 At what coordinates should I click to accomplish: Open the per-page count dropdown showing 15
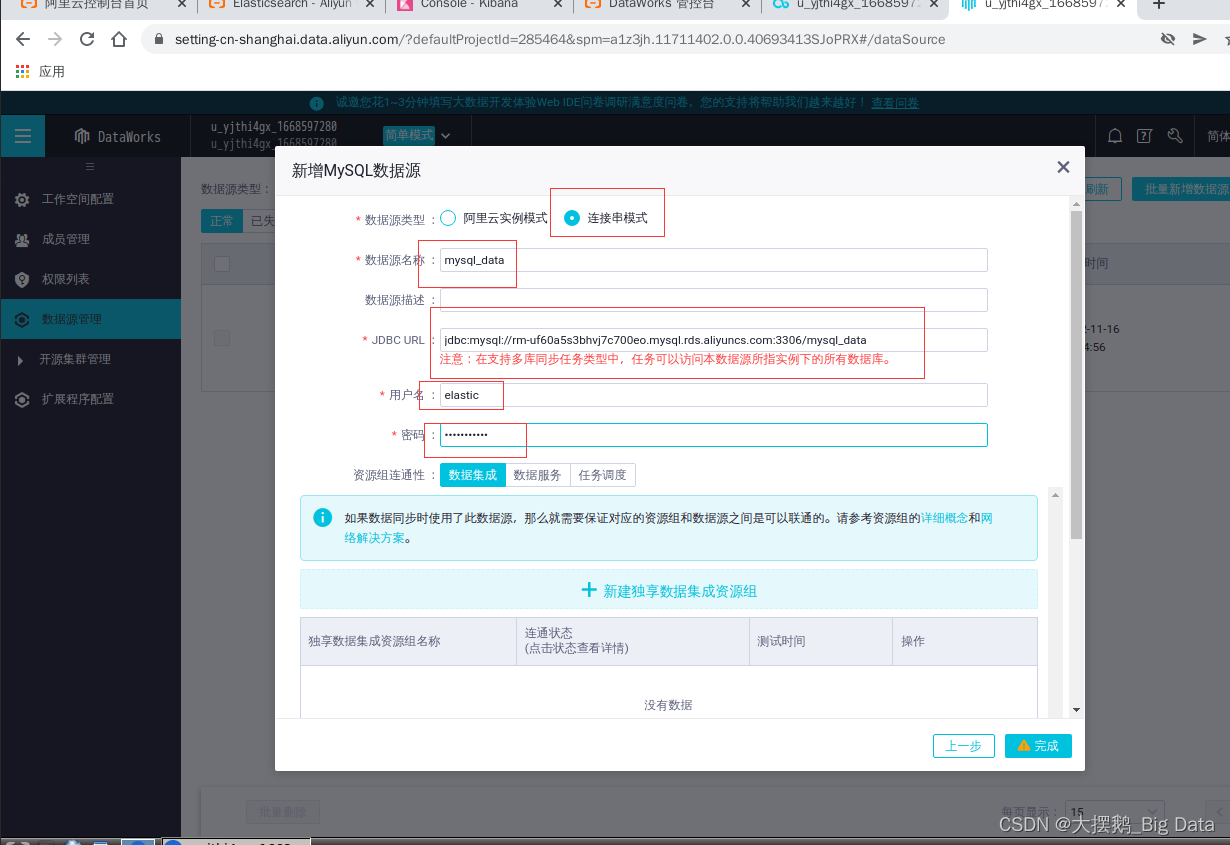pyautogui.click(x=1115, y=812)
